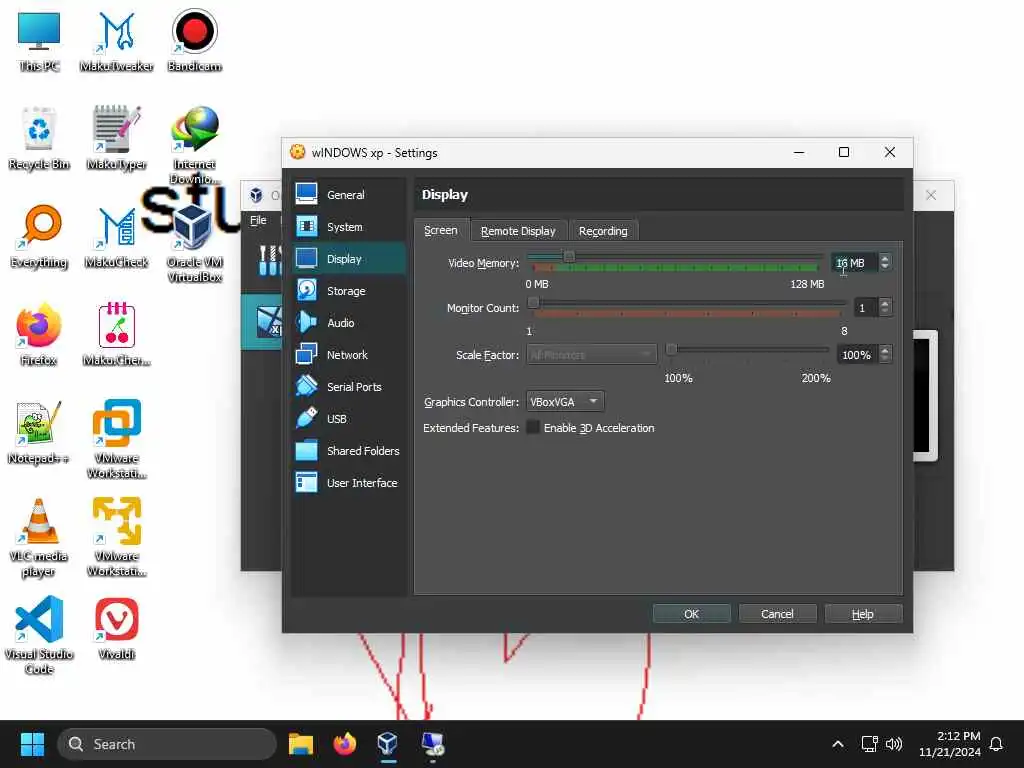The height and width of the screenshot is (768, 1024).
Task: Click the Scale Factor 100% field
Action: [857, 355]
